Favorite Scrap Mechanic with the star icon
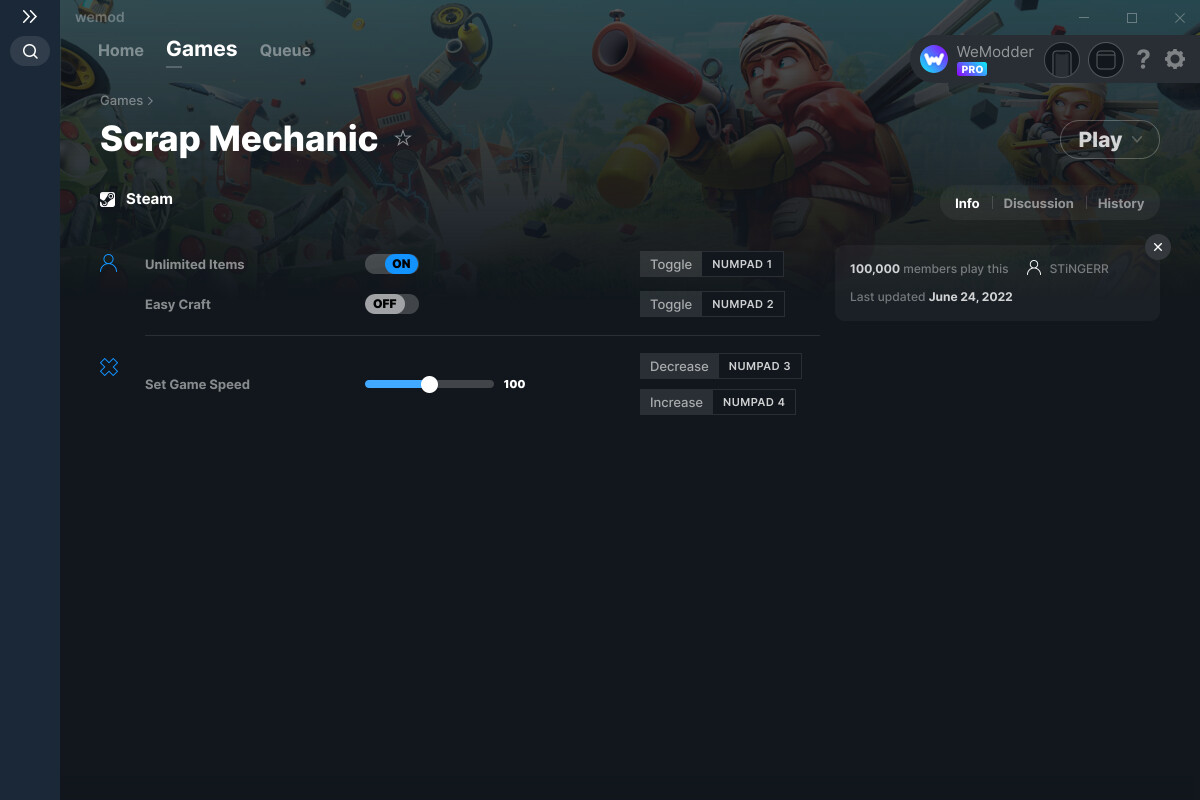Screen dimensions: 1200x800 pos(403,139)
